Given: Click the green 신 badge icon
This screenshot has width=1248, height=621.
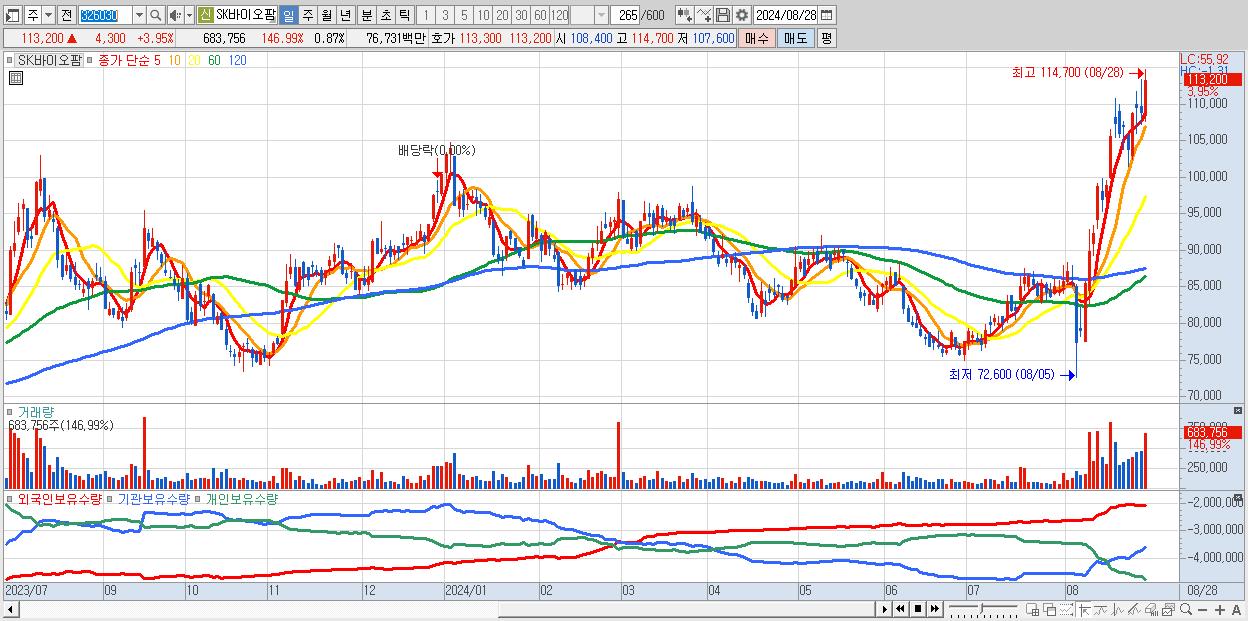Looking at the screenshot, I should click(x=204, y=15).
